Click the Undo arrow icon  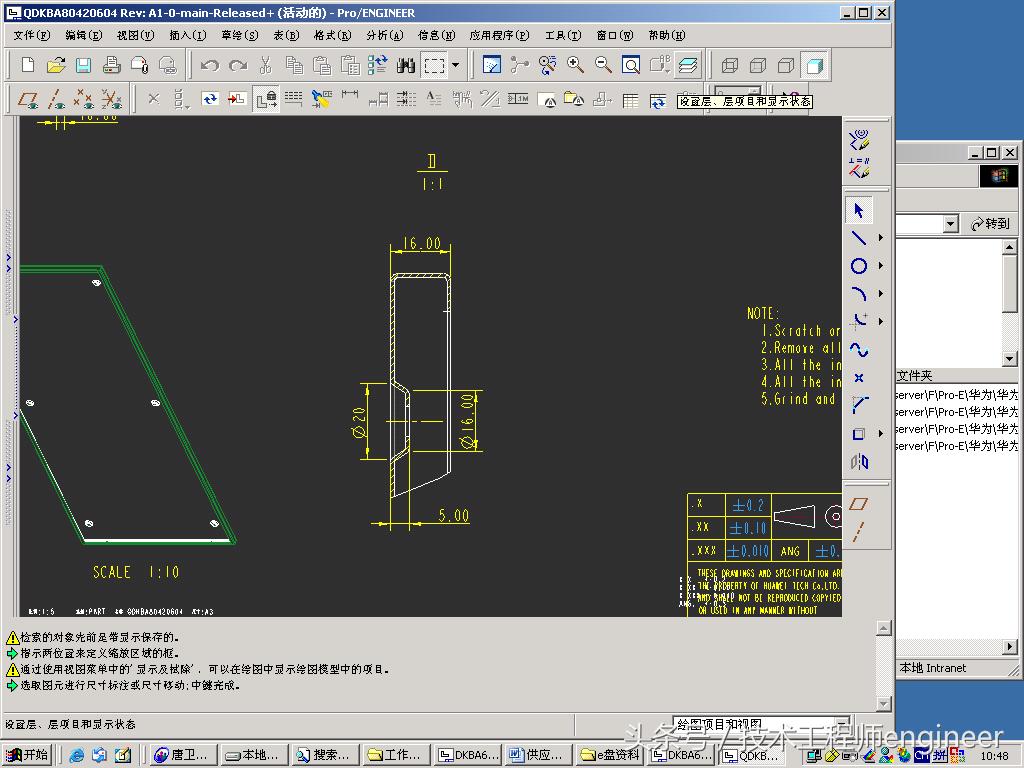(209, 66)
